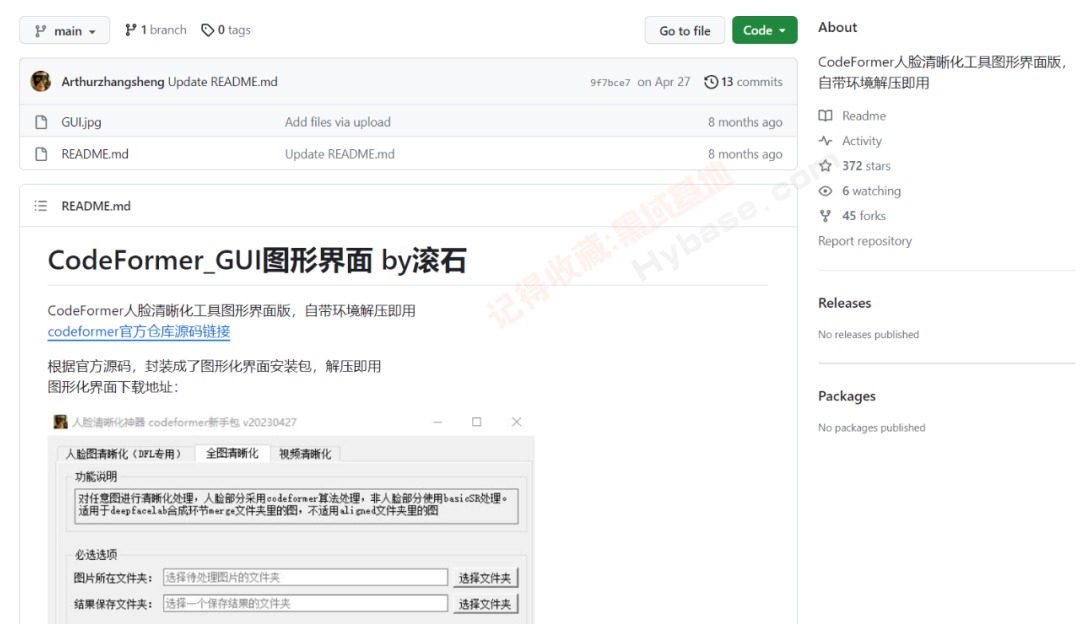
Task: Click Report repository
Action: pyautogui.click(x=865, y=240)
